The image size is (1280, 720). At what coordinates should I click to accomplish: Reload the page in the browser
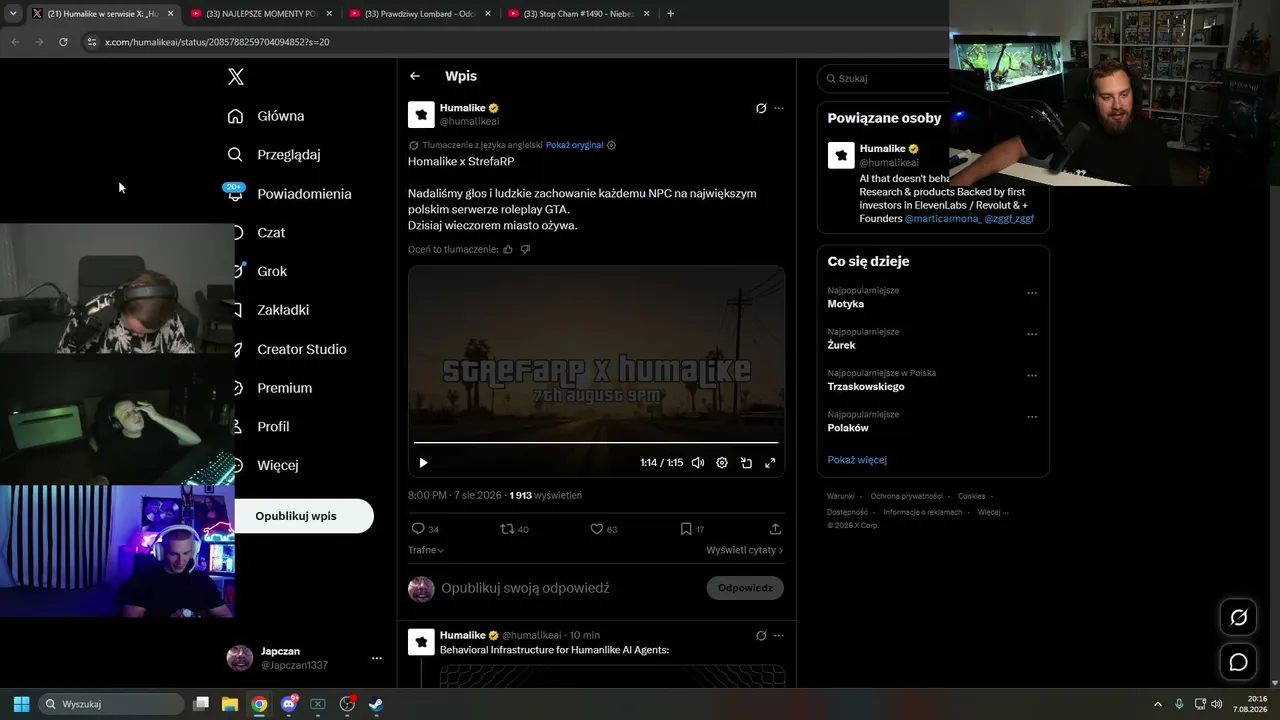coord(63,42)
